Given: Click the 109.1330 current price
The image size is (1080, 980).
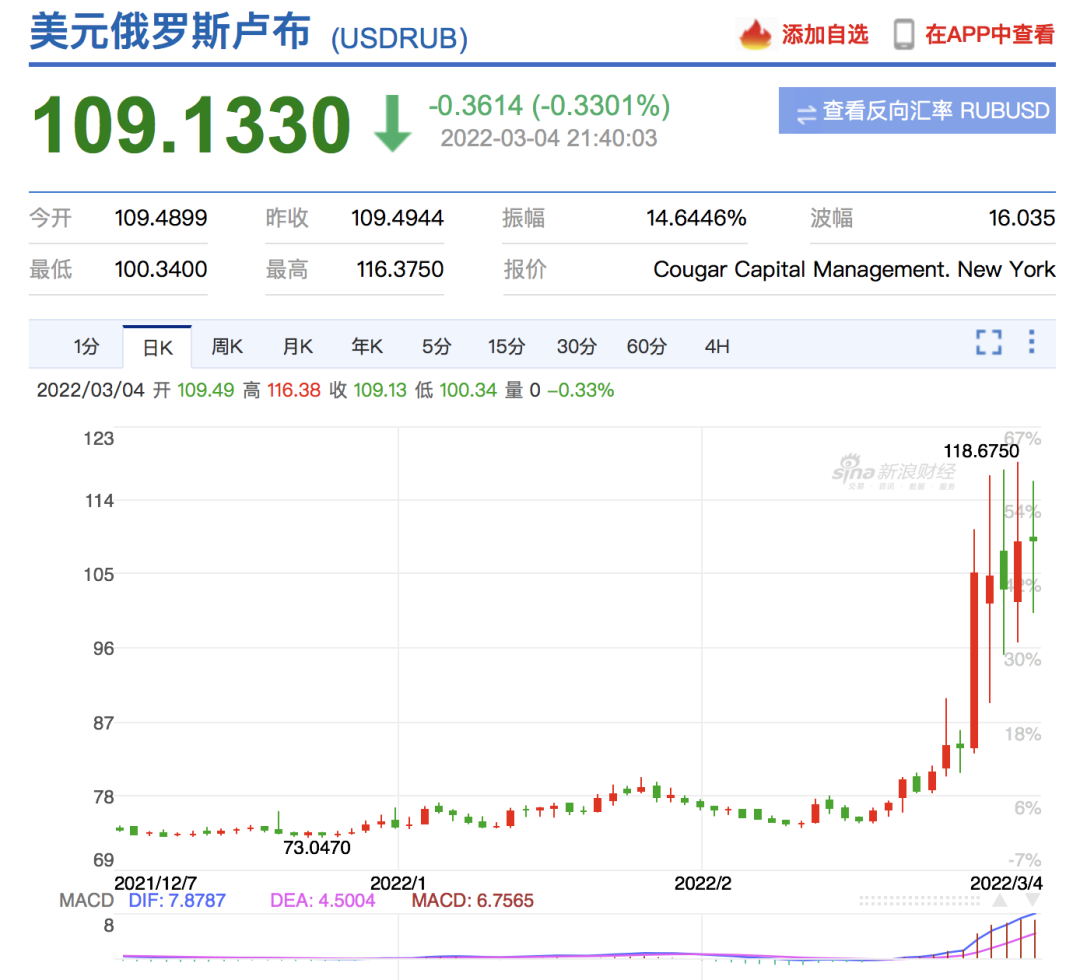Looking at the screenshot, I should click(x=191, y=125).
